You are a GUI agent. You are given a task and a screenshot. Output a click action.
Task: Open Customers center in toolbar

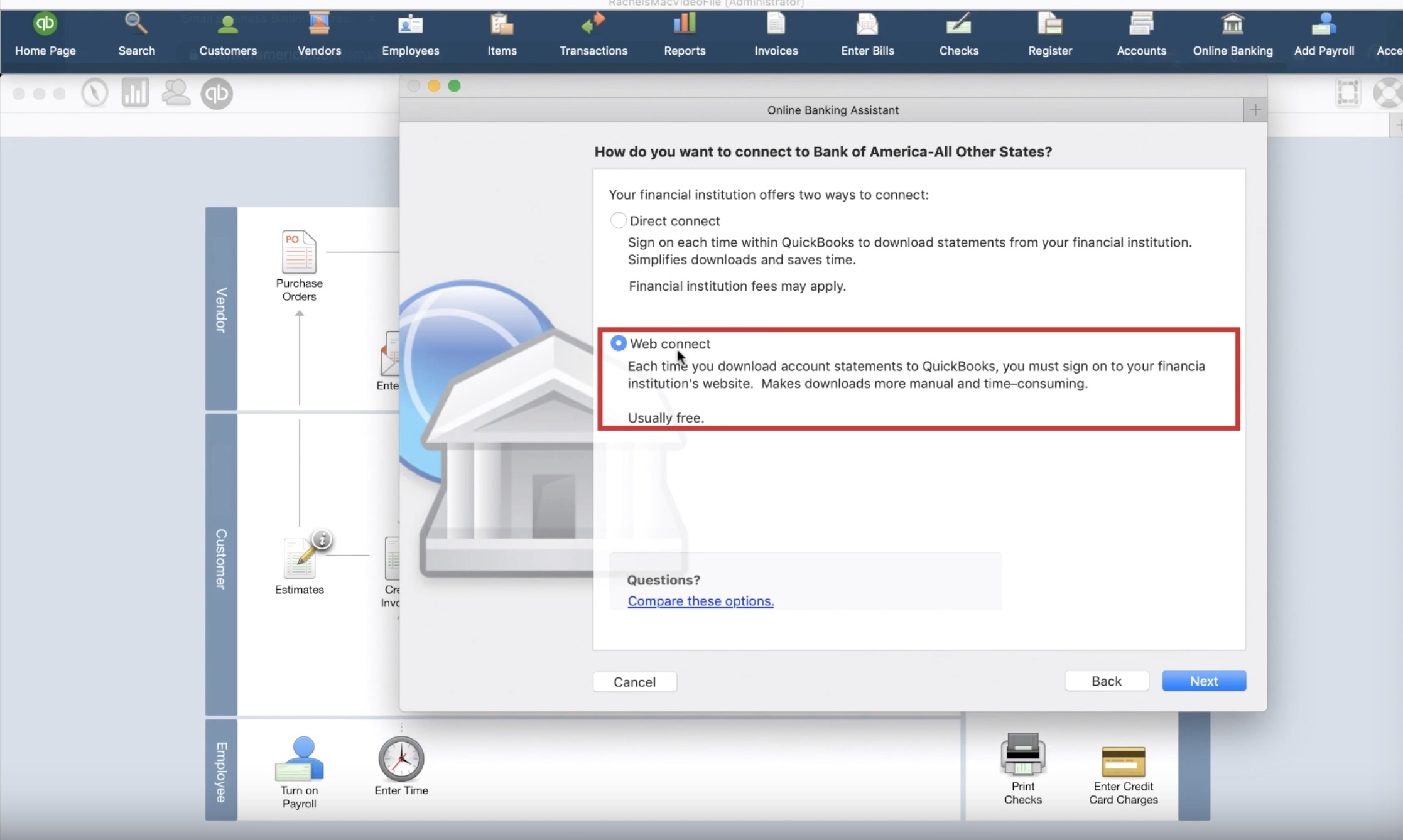(x=228, y=35)
